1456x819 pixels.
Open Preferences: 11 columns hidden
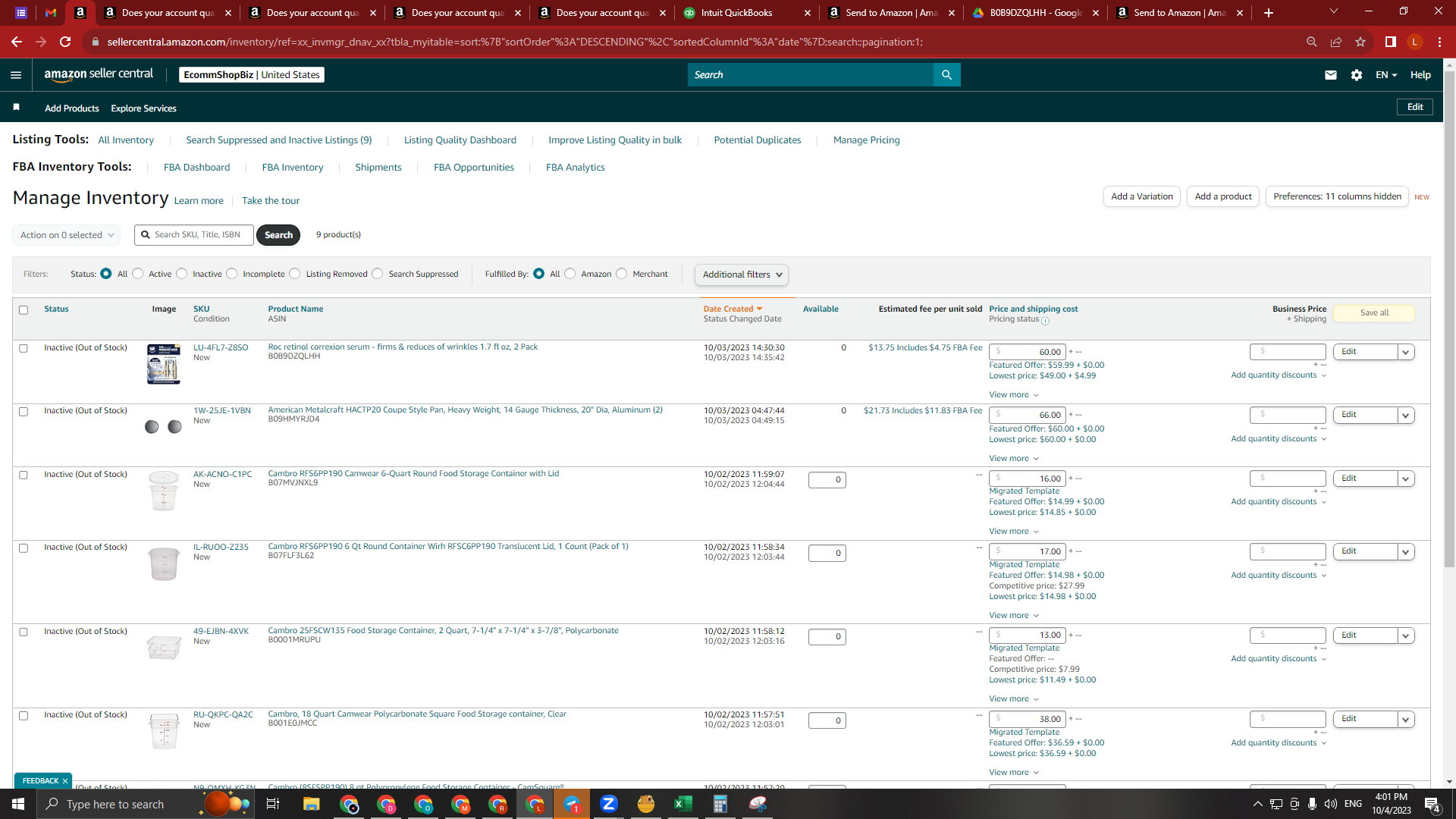point(1337,196)
